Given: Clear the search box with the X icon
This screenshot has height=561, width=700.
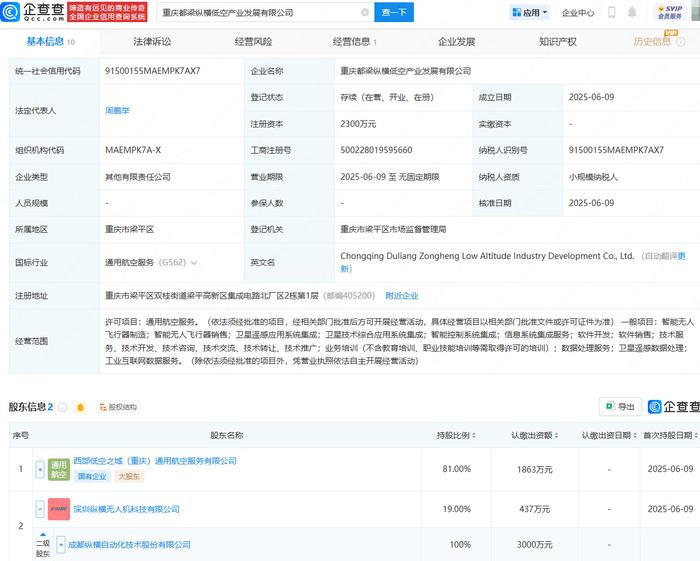Looking at the screenshot, I should pos(365,12).
